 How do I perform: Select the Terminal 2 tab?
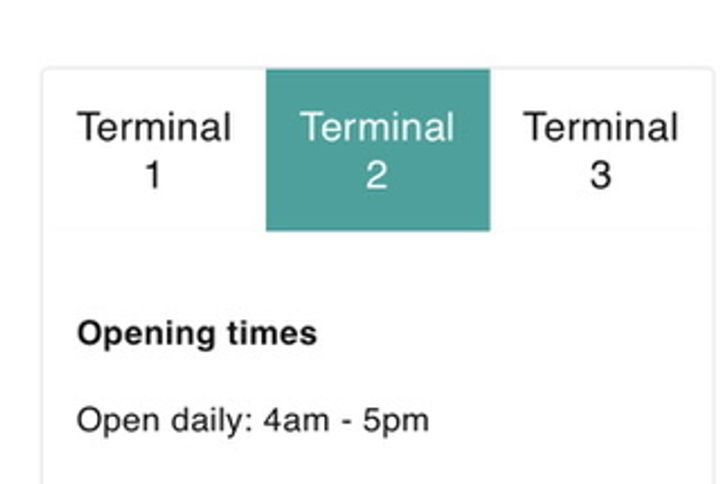pyautogui.click(x=377, y=150)
